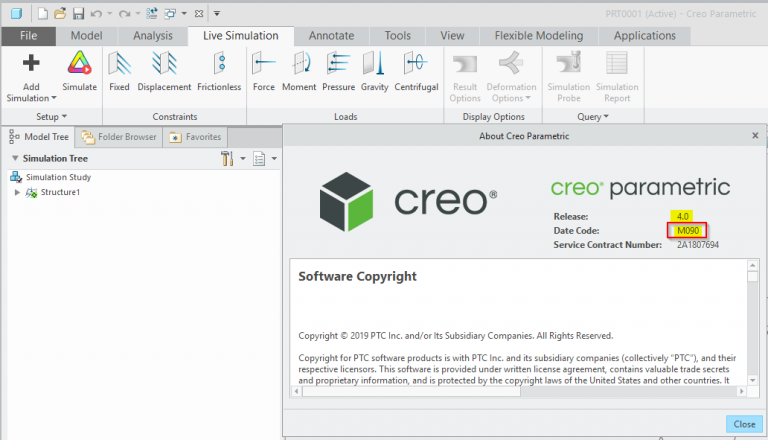Click the Redo arrow icon
768x440 pixels.
(x=124, y=14)
